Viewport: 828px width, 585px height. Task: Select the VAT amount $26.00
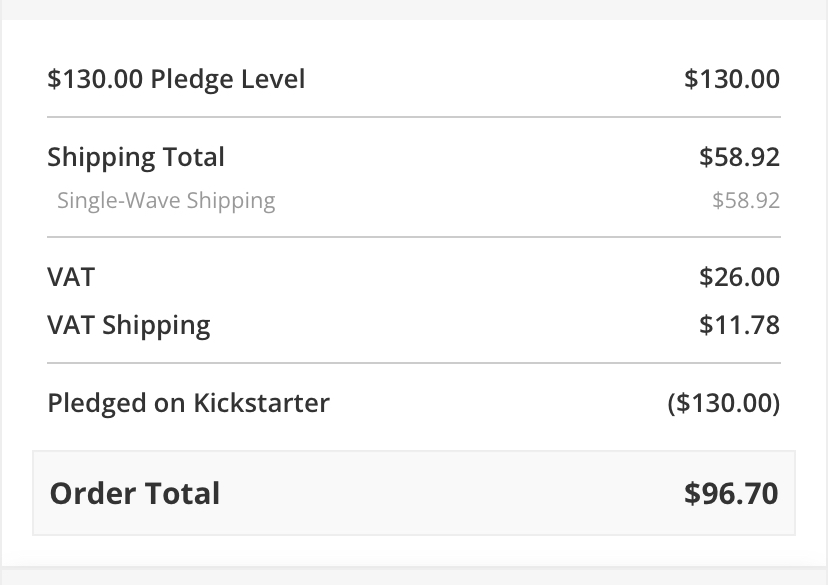pos(739,277)
